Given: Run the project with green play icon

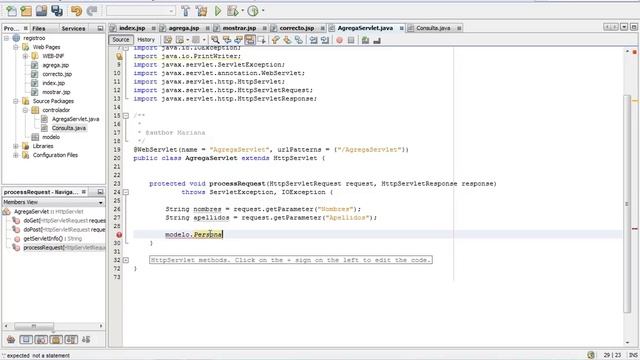Looking at the screenshot, I should (x=218, y=11).
